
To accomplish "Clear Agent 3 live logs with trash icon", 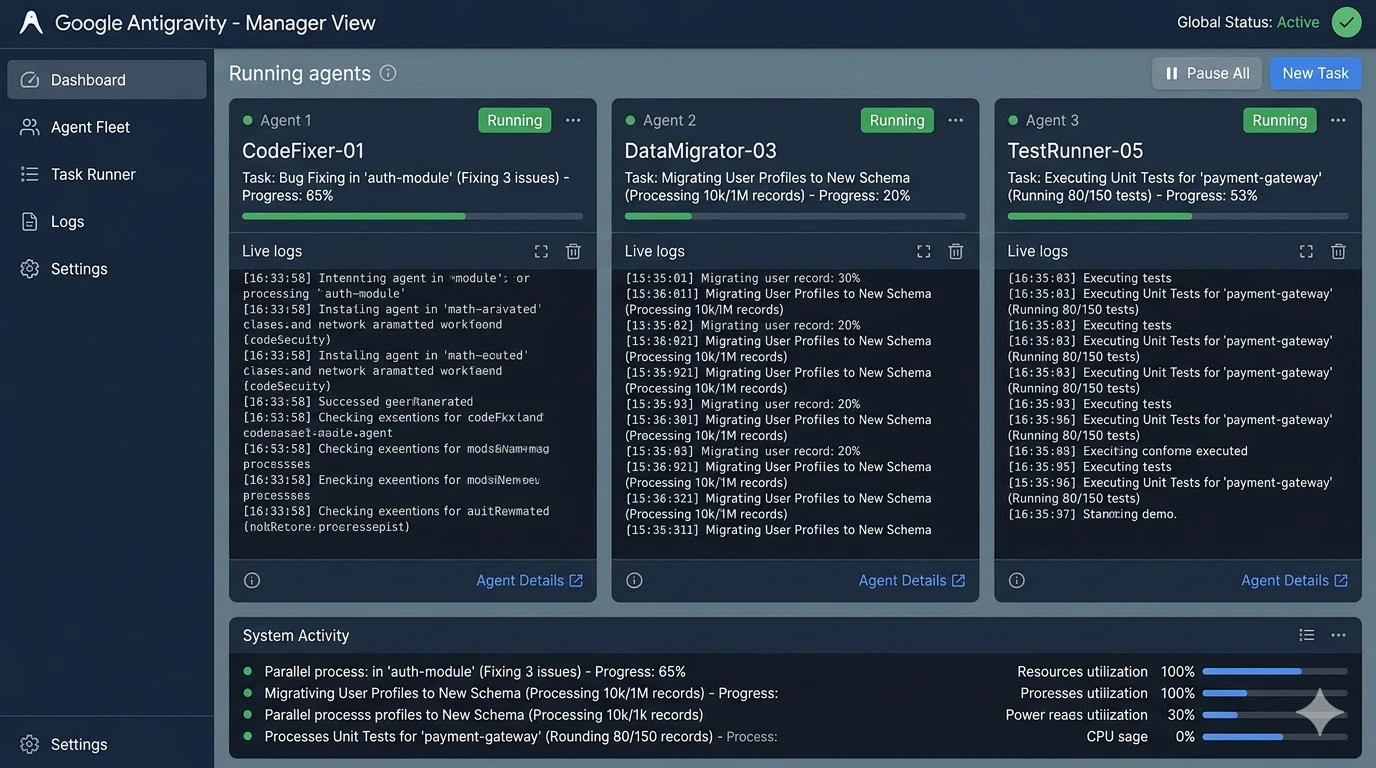I will click(x=1338, y=251).
